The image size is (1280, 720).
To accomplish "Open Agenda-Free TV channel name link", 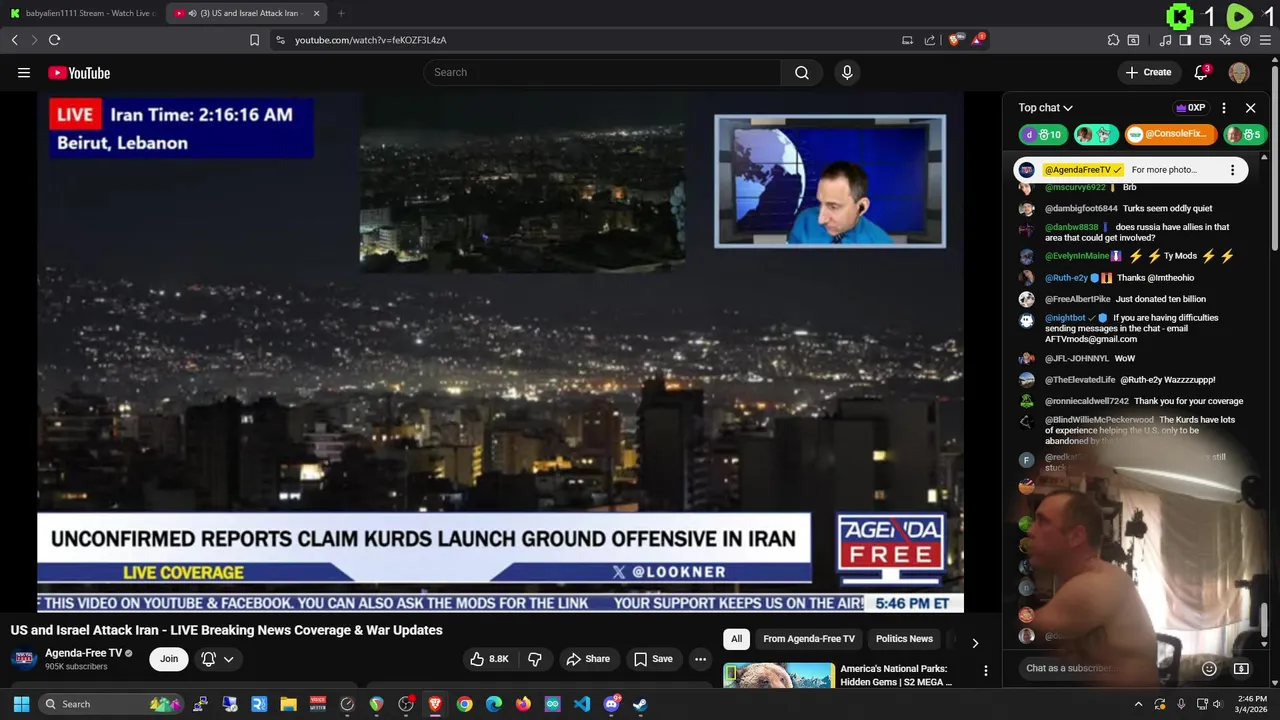I will (84, 653).
